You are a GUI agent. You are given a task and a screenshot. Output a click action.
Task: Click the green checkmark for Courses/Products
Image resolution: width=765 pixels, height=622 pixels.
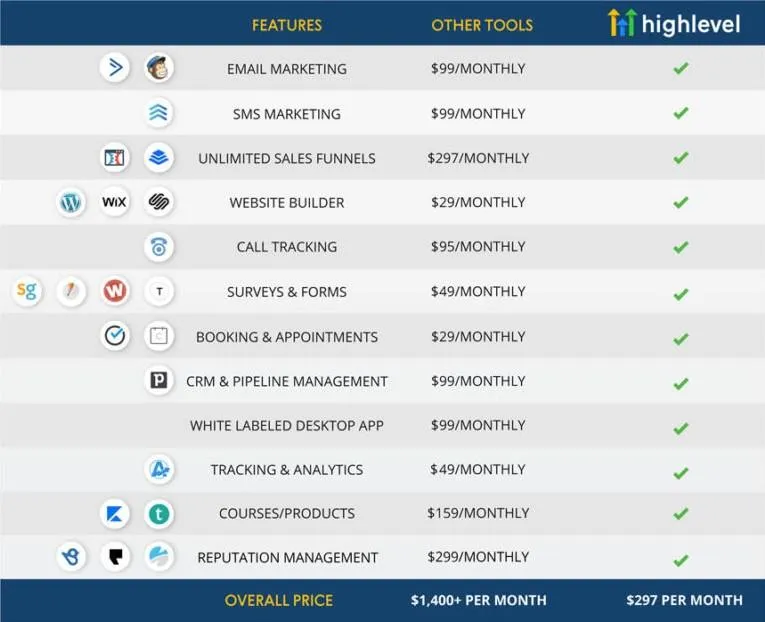(x=681, y=513)
